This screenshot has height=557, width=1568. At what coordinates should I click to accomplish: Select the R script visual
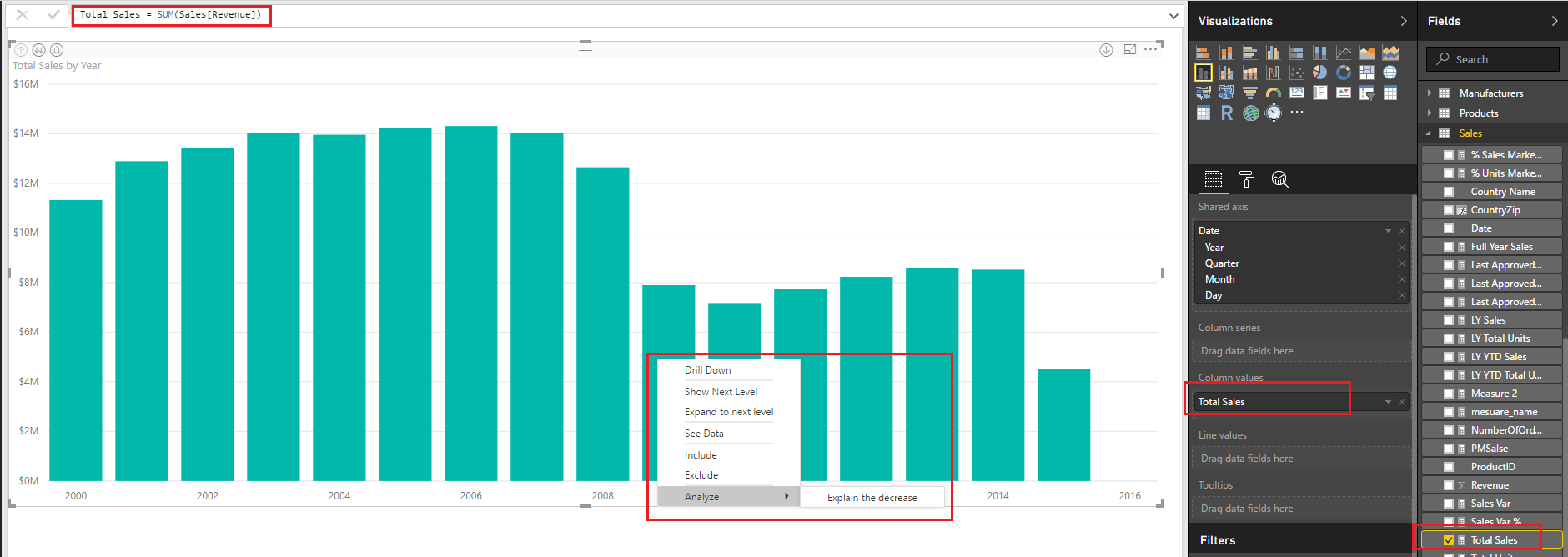pos(1227,113)
